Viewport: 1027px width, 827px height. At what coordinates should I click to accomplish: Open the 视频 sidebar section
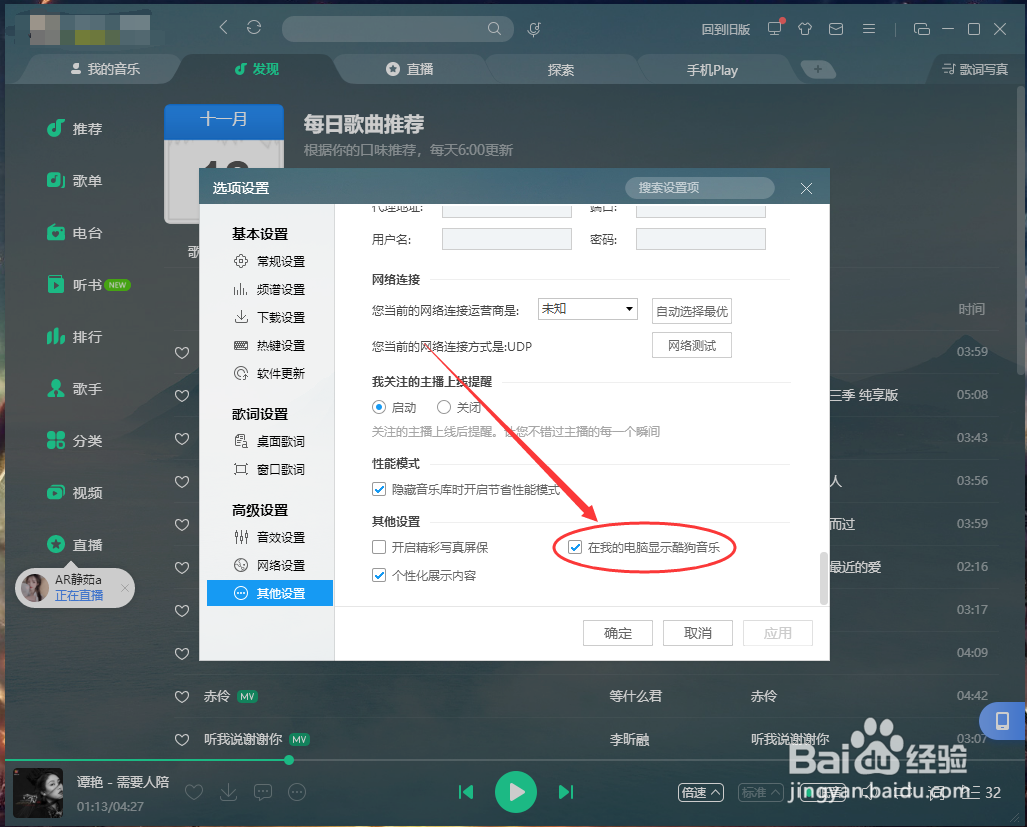click(75, 492)
